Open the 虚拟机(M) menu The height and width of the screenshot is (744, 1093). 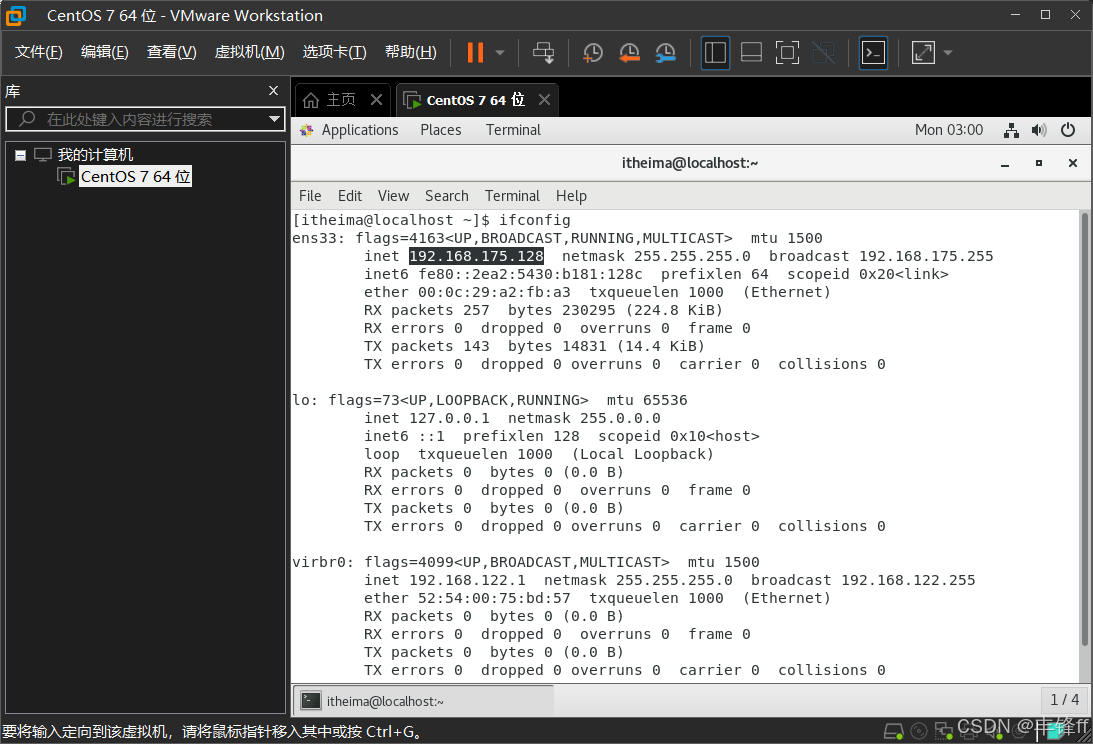click(x=250, y=52)
